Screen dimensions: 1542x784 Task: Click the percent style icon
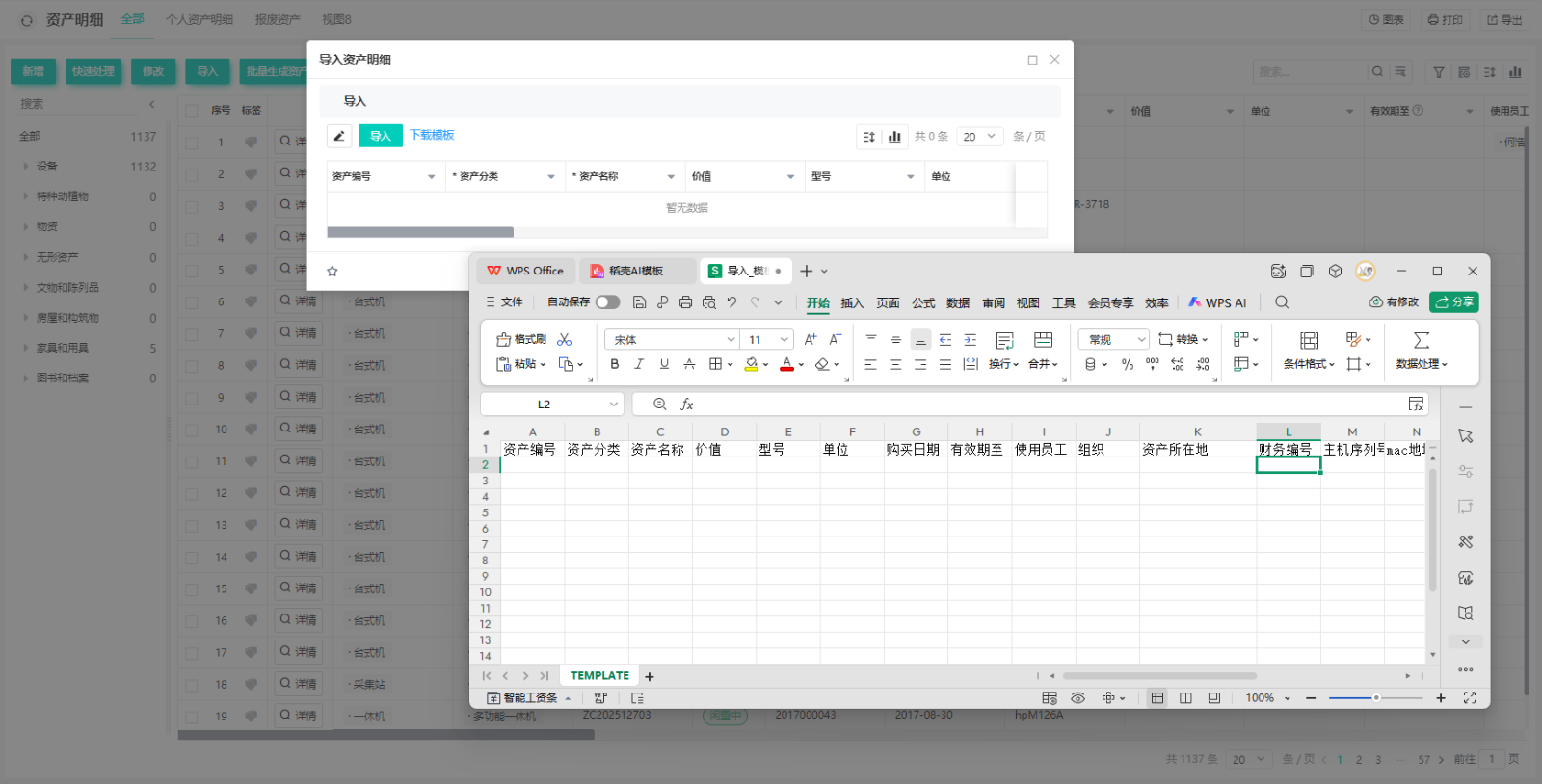1128,364
